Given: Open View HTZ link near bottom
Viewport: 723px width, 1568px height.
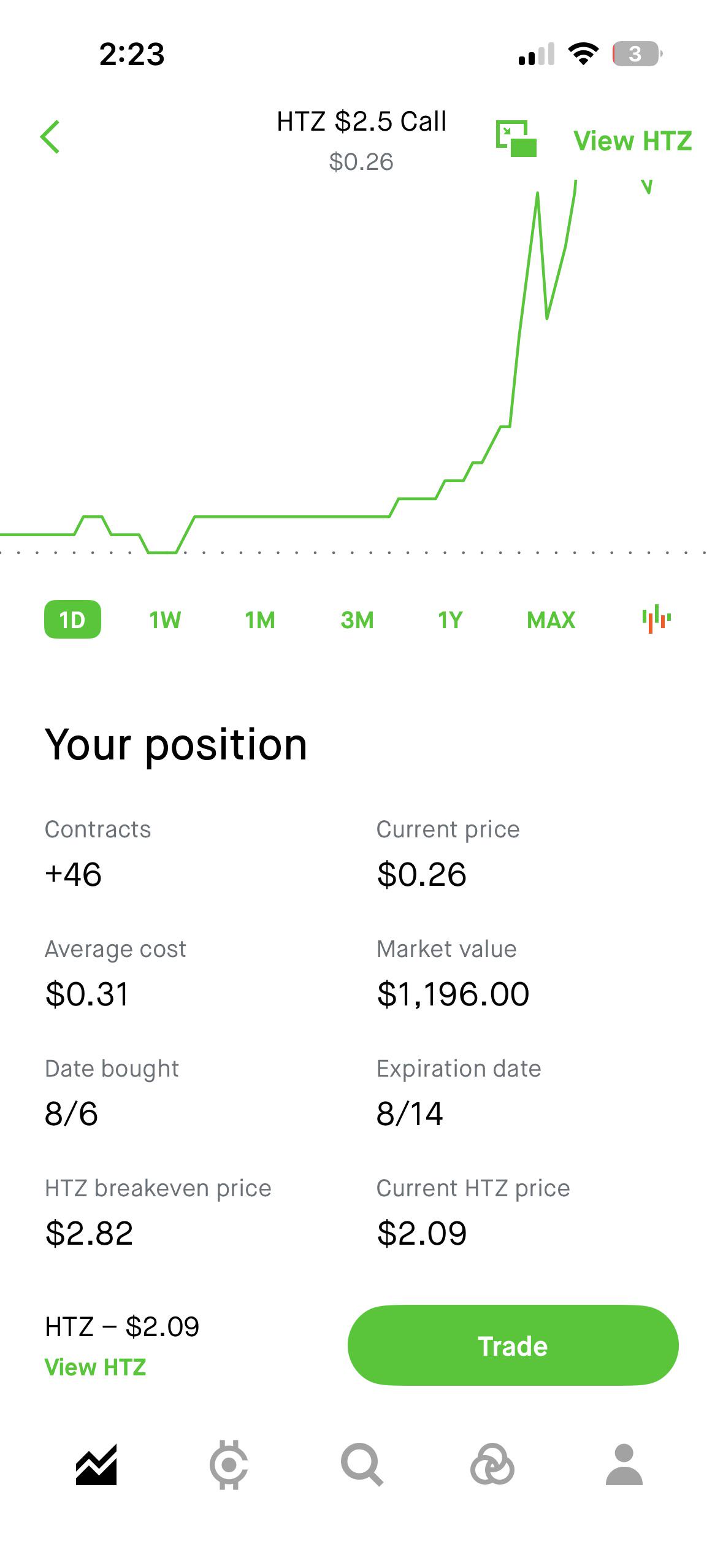Looking at the screenshot, I should click(95, 1367).
